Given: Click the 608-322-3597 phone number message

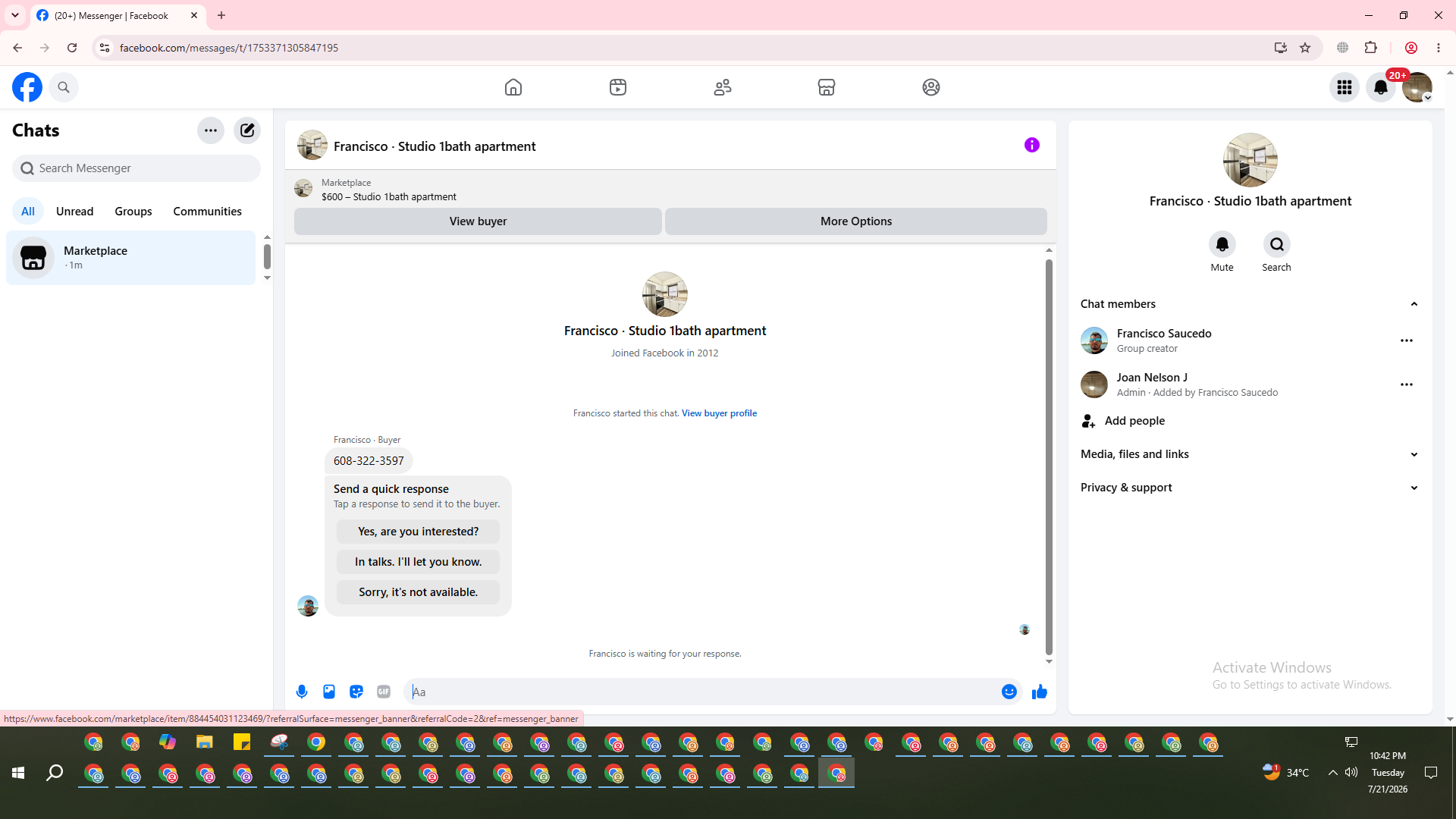Looking at the screenshot, I should 369,461.
